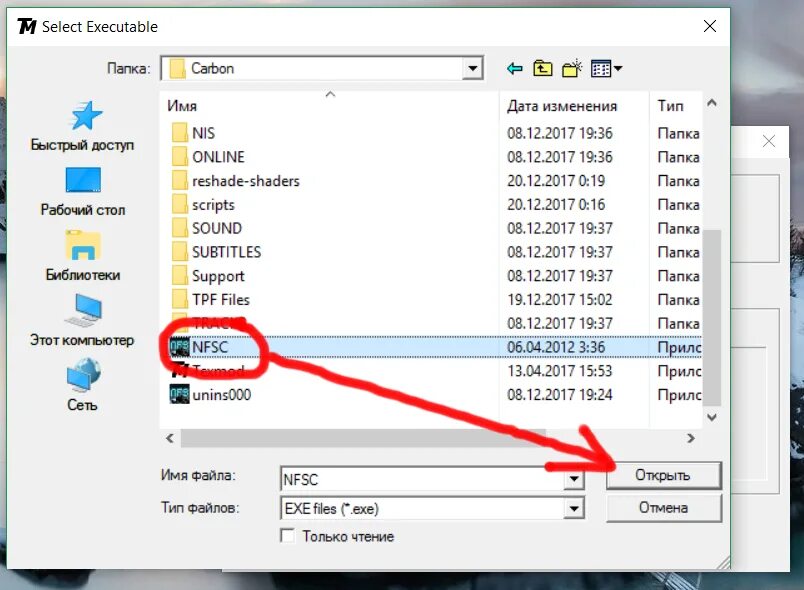Viewport: 804px width, 590px height.
Task: Toggle the read-only (Только чтение) checkbox
Action: pyautogui.click(x=288, y=536)
